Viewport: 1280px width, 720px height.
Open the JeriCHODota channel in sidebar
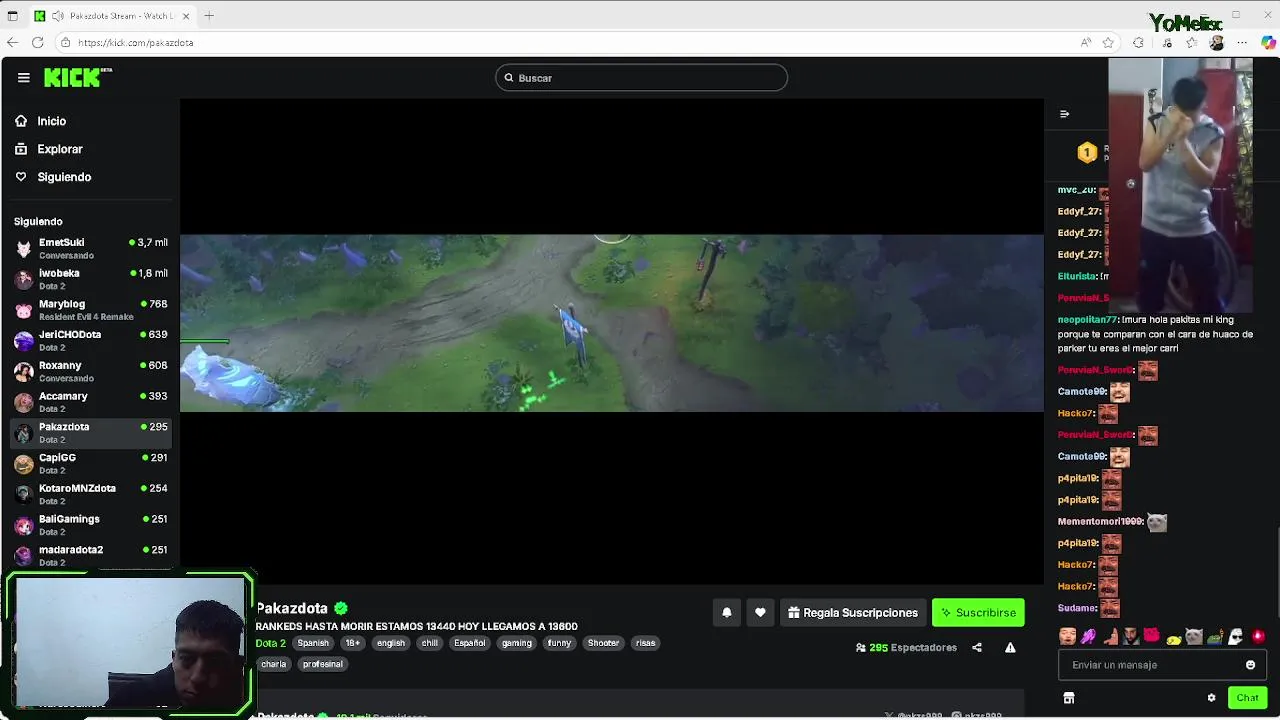point(90,340)
